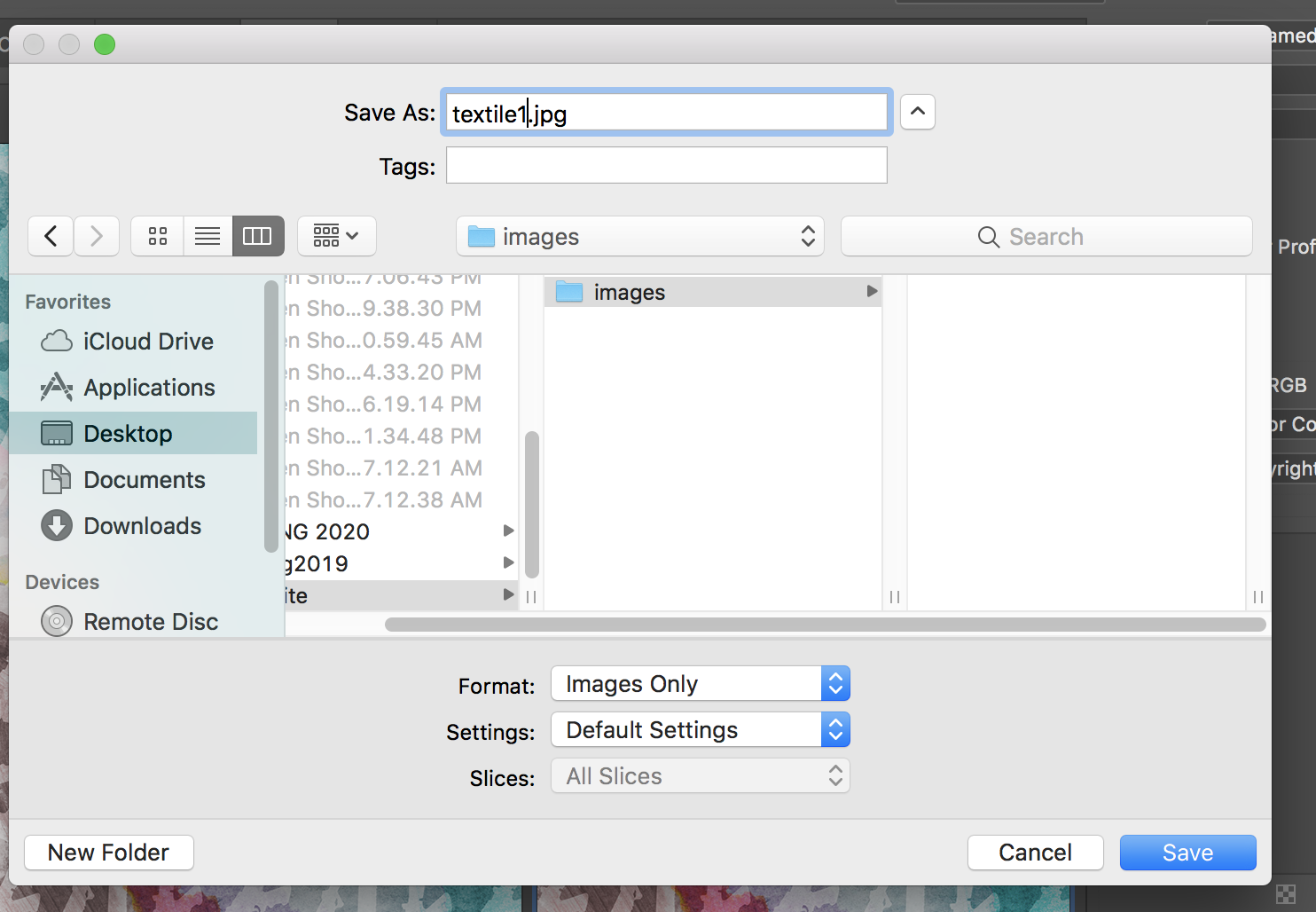This screenshot has width=1316, height=912.
Task: Select the images folder in column browser
Action: pos(629,292)
